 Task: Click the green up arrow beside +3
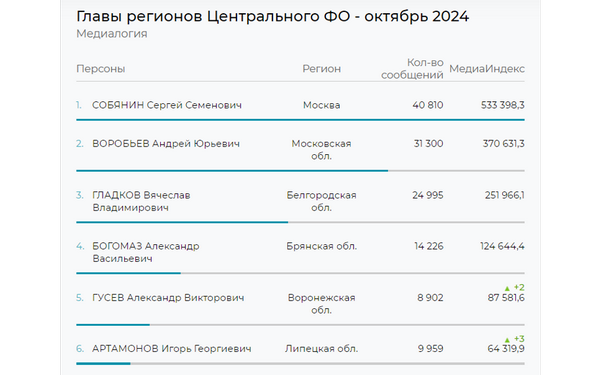pyautogui.click(x=507, y=339)
